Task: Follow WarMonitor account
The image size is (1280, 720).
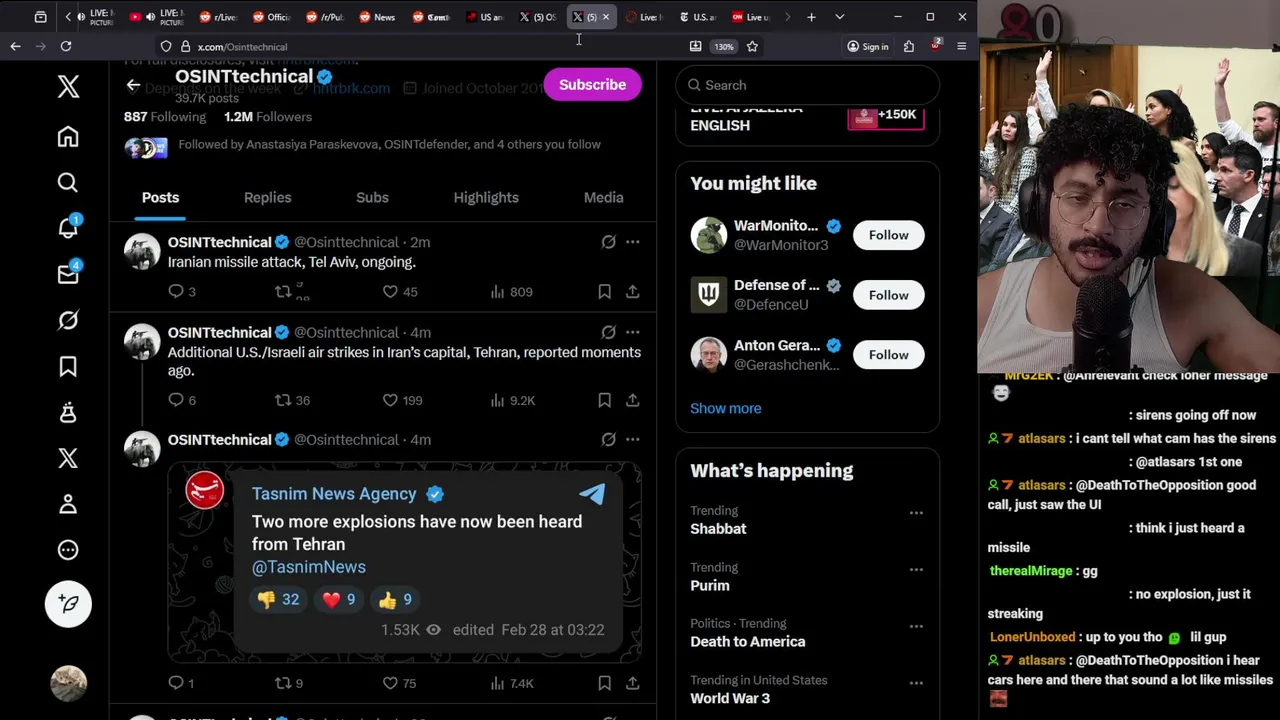Action: click(x=888, y=235)
